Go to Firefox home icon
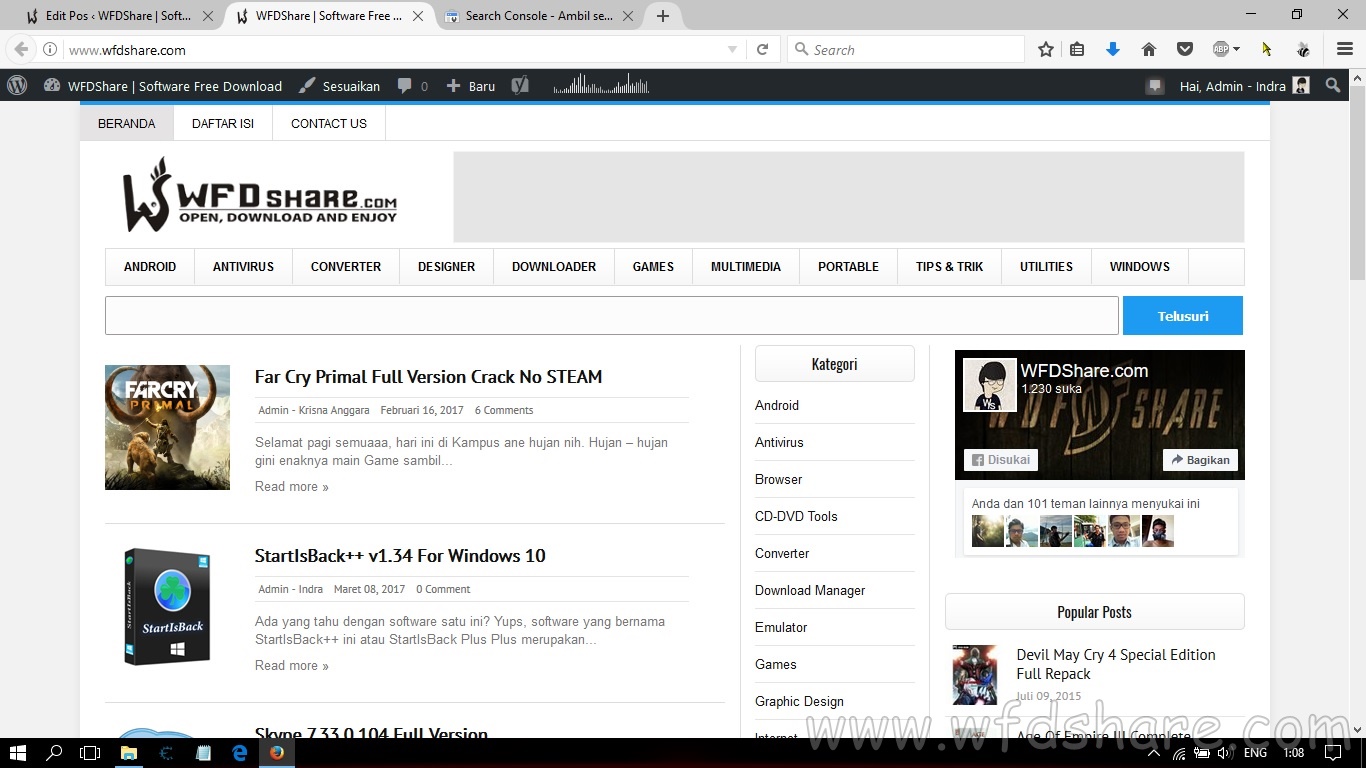Viewport: 1366px width, 768px height. coord(1148,49)
